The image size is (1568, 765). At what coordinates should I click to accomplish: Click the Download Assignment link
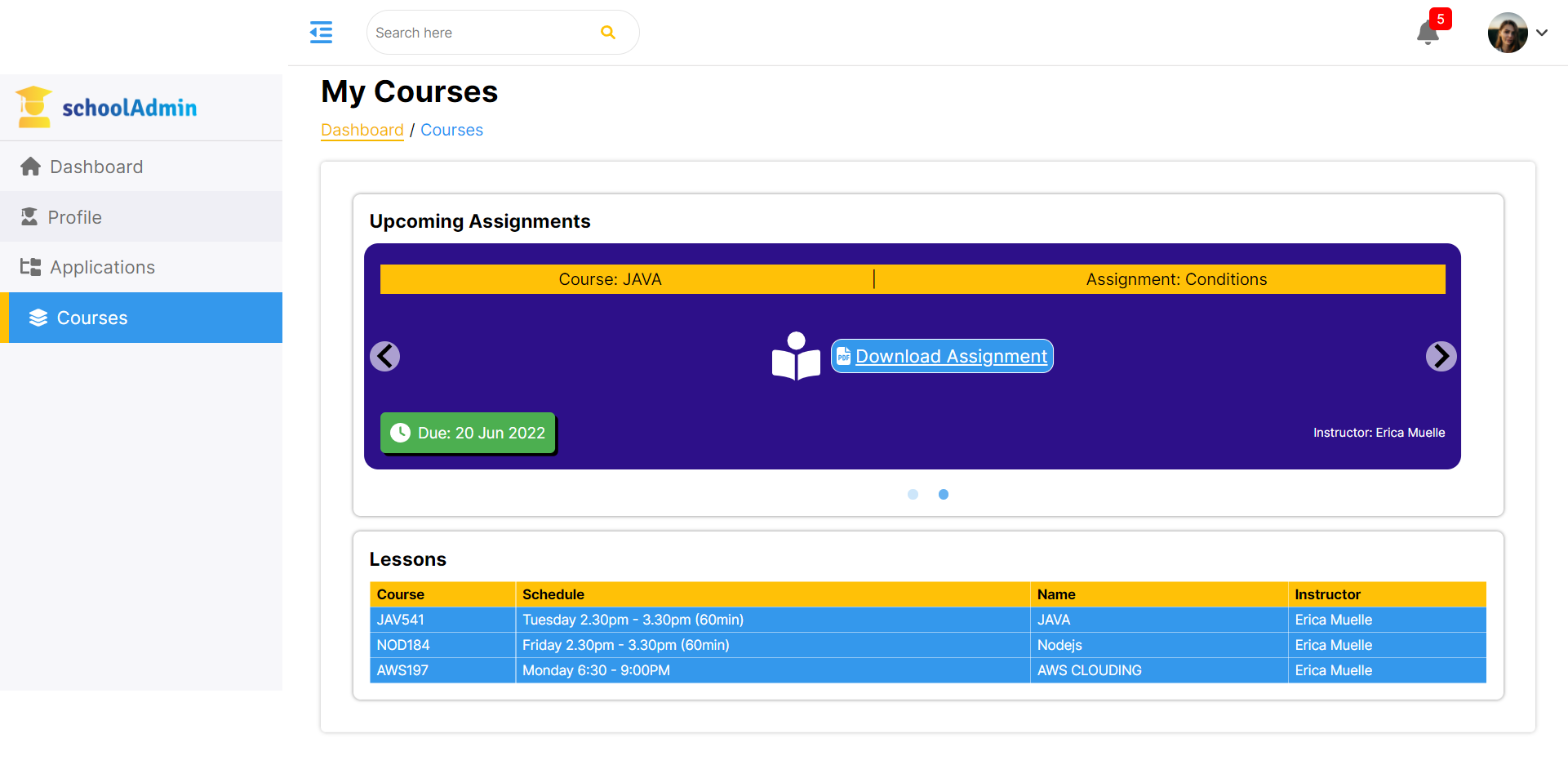pos(953,356)
